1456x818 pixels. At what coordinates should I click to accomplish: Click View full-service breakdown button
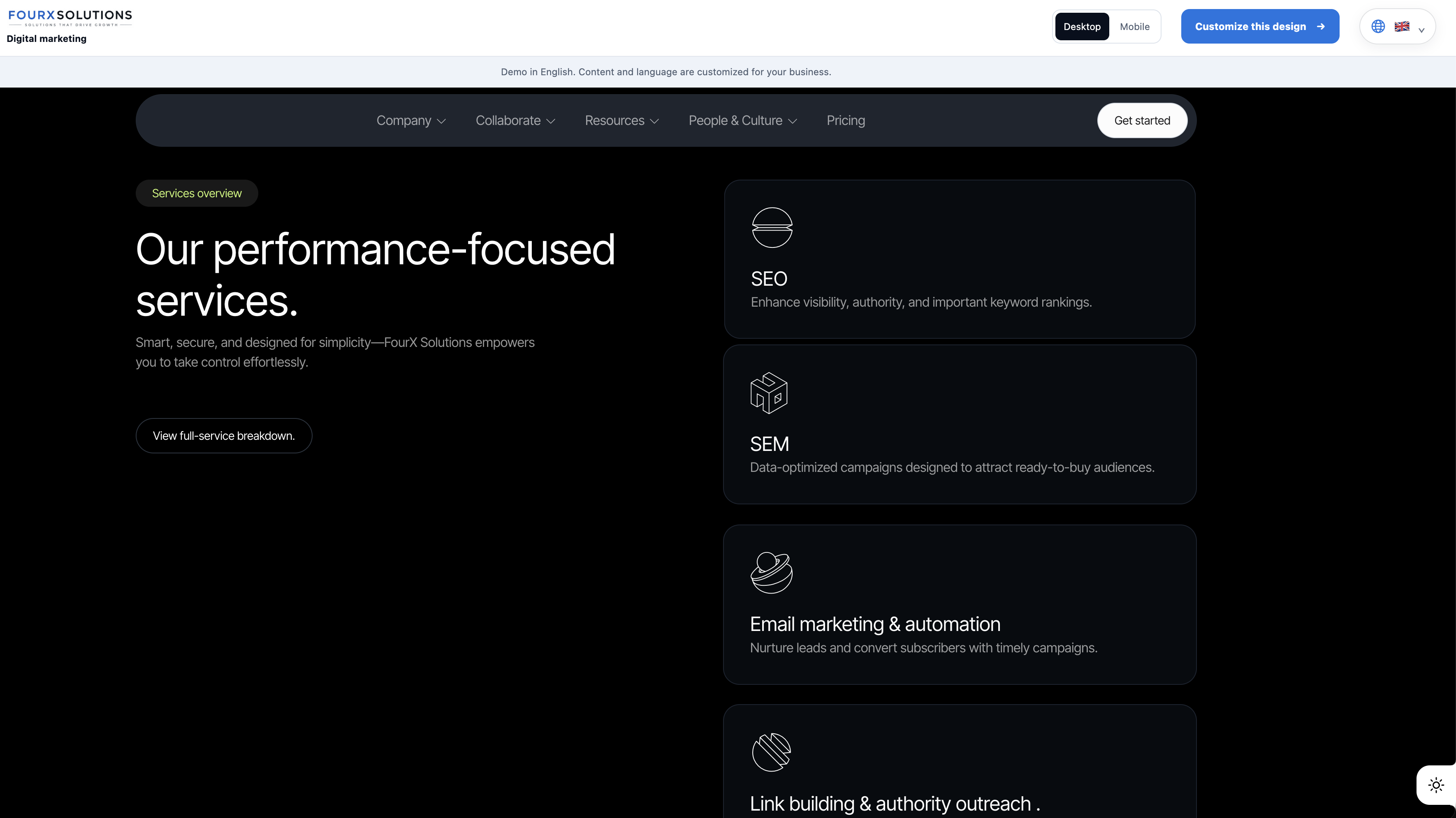[224, 436]
